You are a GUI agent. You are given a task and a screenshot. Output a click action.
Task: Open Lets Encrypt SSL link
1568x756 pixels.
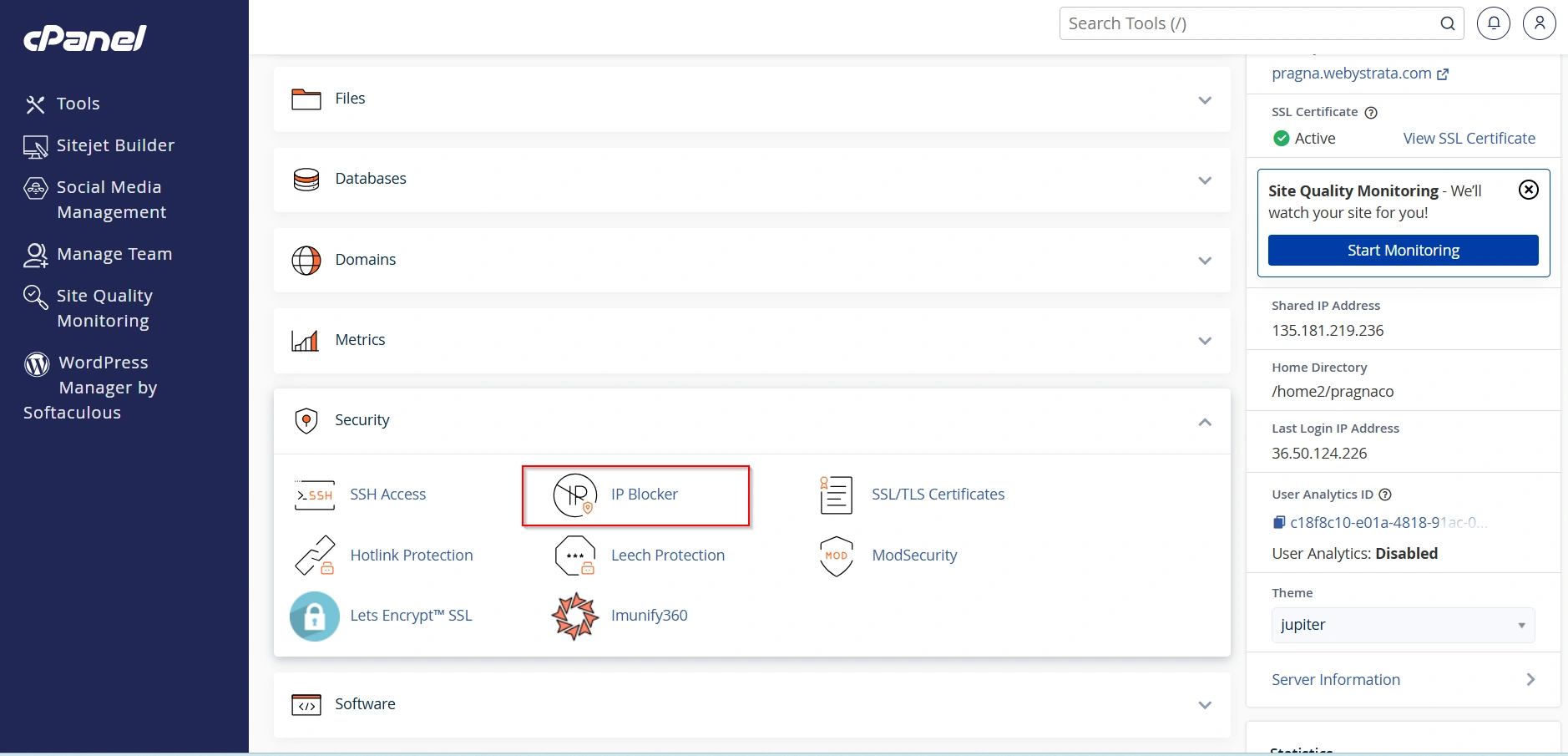411,616
